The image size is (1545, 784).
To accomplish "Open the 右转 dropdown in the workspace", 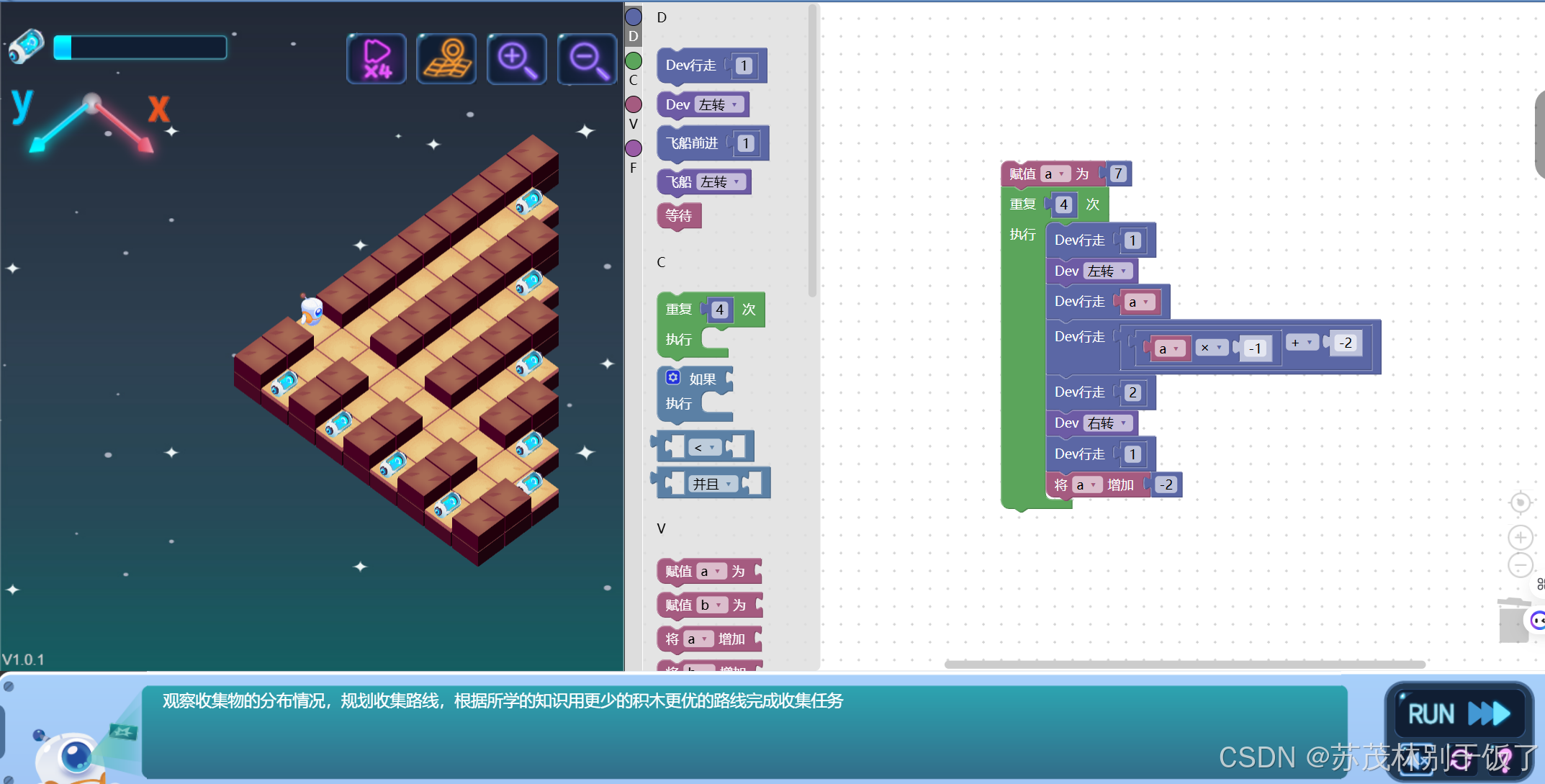I will click(x=1108, y=423).
